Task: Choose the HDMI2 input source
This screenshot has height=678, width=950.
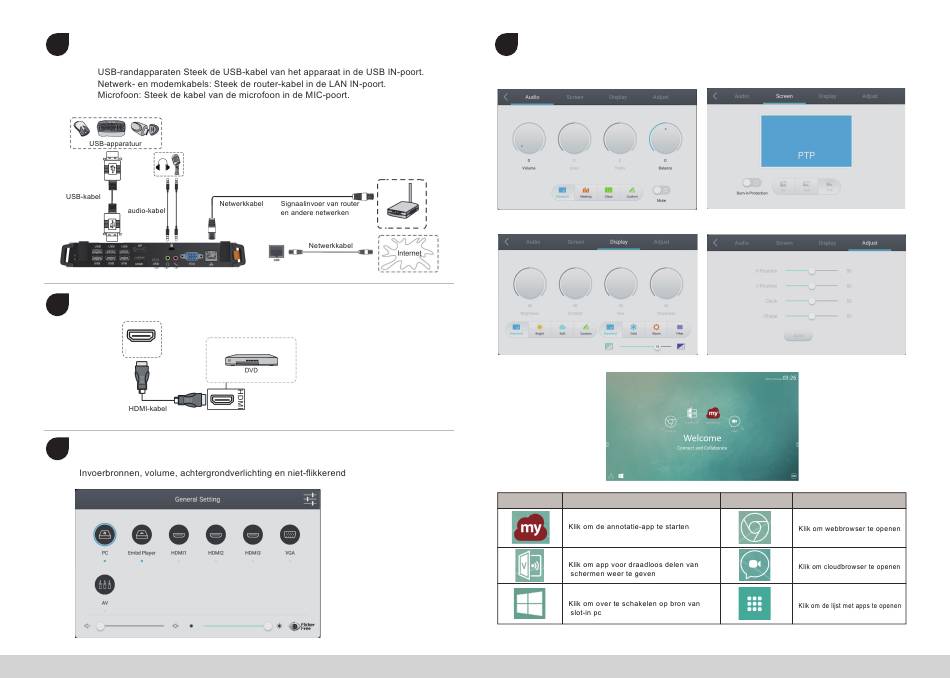Action: (216, 534)
